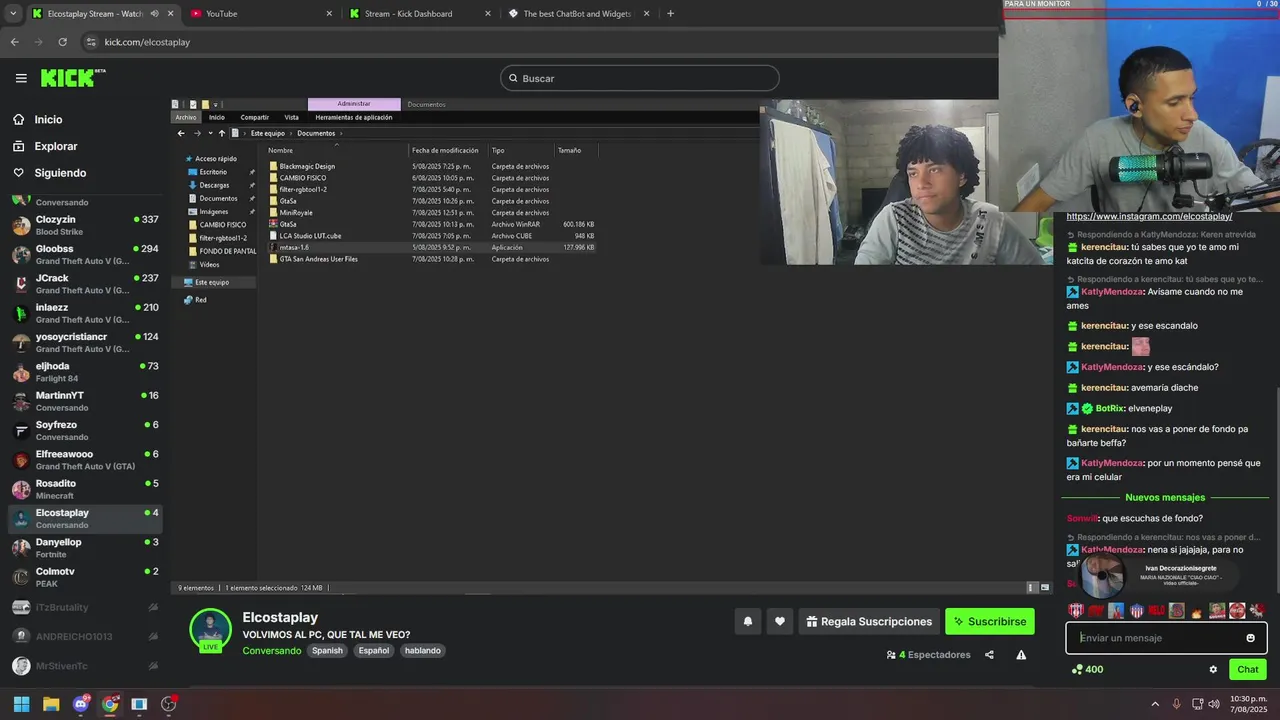Open yosoycristiancr channel in sidebar
1280x720 pixels.
pyautogui.click(x=84, y=342)
